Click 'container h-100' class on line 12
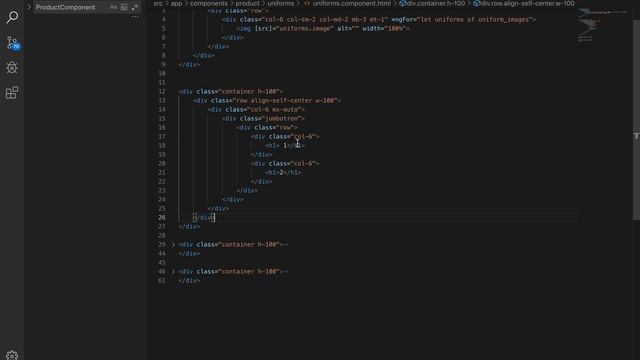This screenshot has height=360, width=640. pos(250,91)
